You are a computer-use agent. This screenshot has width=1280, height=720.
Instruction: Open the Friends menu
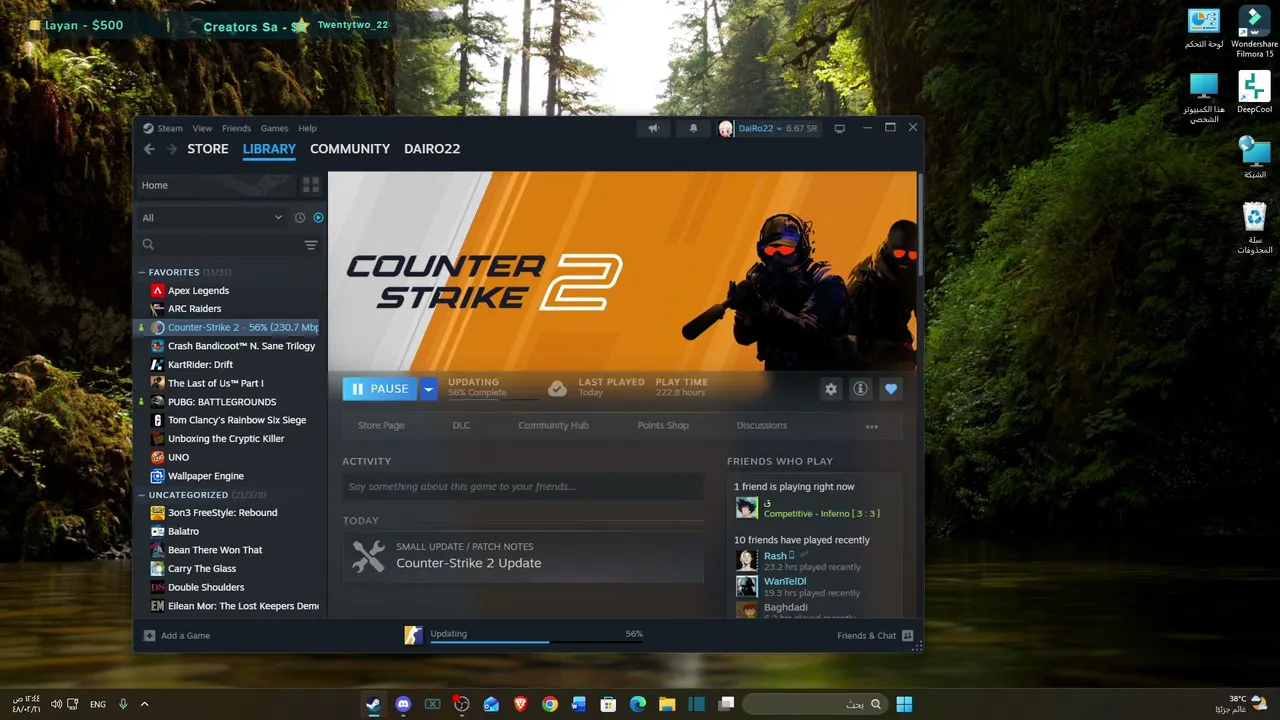click(236, 128)
